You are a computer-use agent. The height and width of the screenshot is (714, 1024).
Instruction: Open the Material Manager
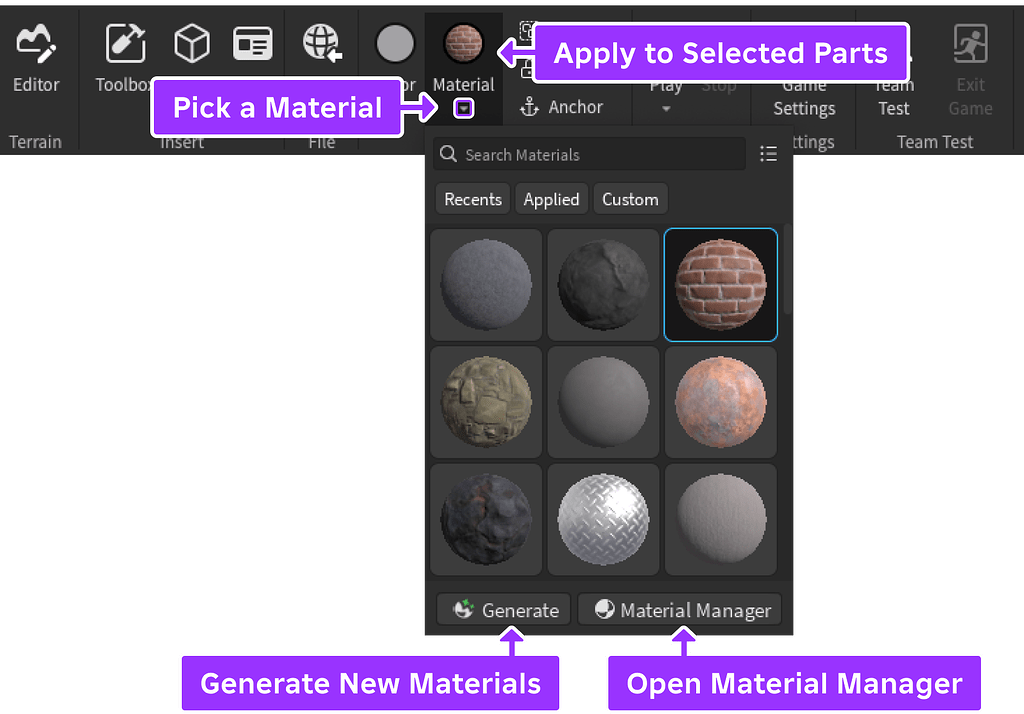pos(680,609)
